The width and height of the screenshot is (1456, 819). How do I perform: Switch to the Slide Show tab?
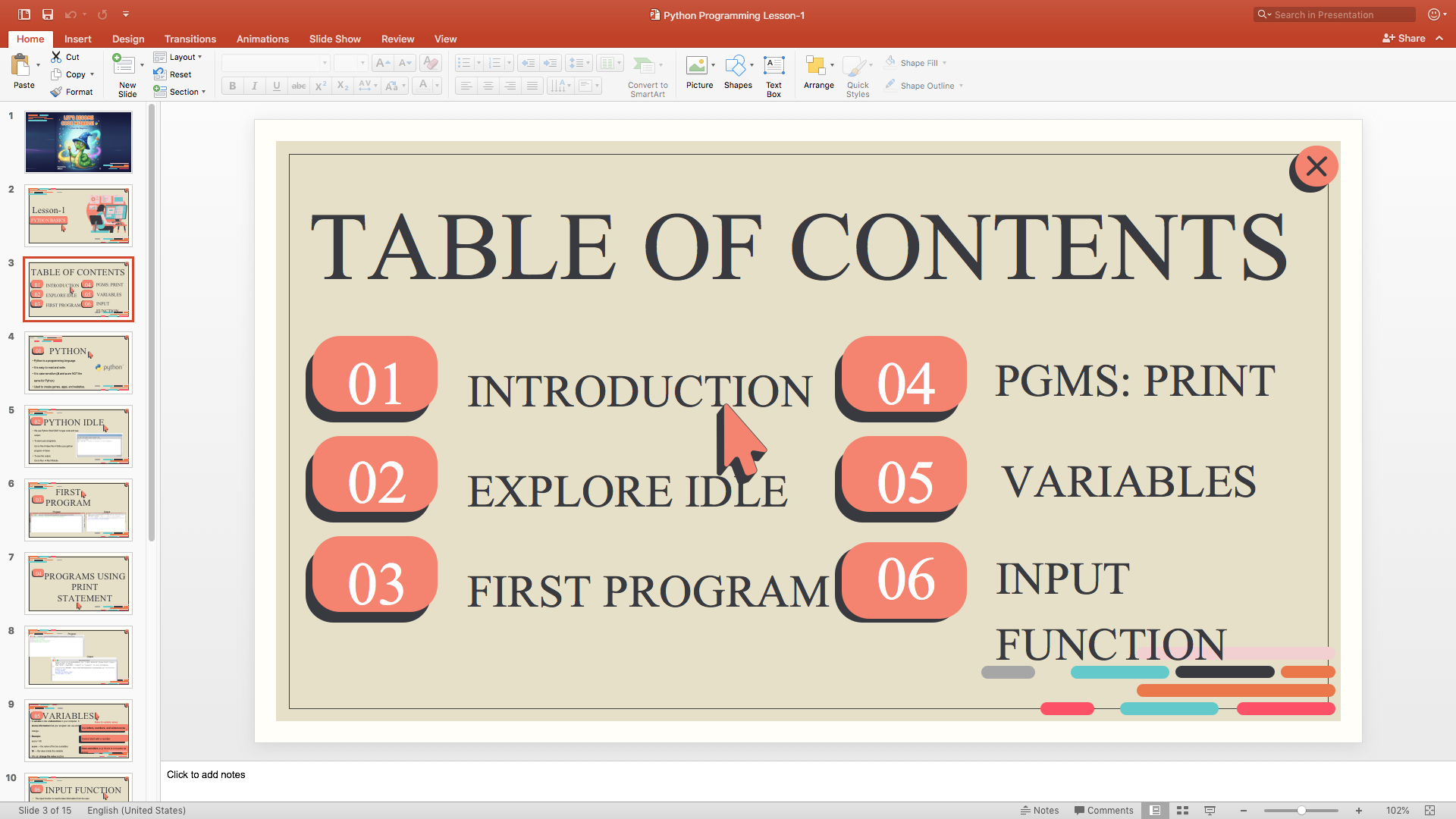point(334,39)
